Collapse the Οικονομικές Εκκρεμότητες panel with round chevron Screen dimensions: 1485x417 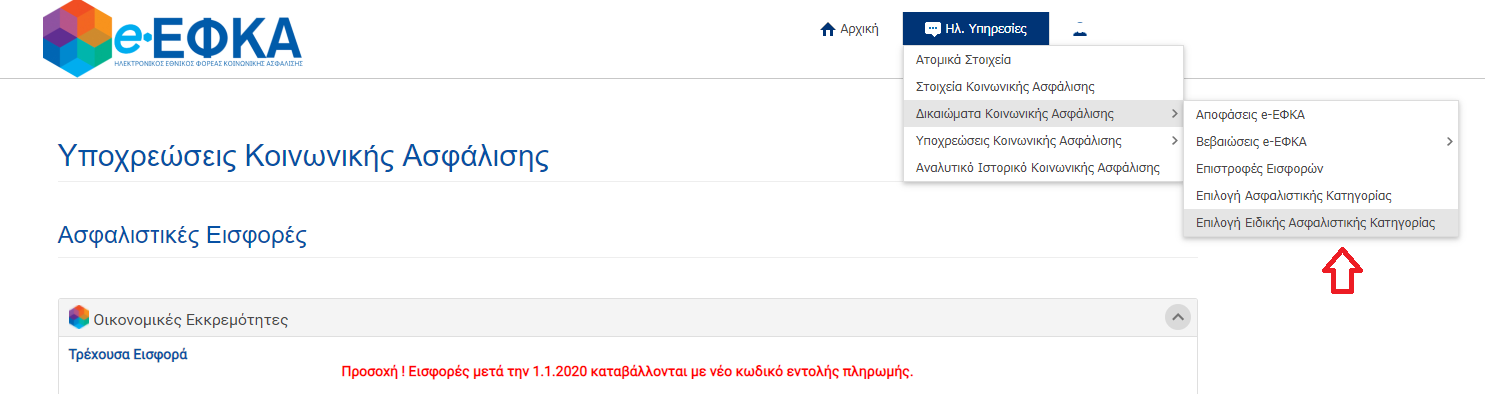coord(1177,318)
